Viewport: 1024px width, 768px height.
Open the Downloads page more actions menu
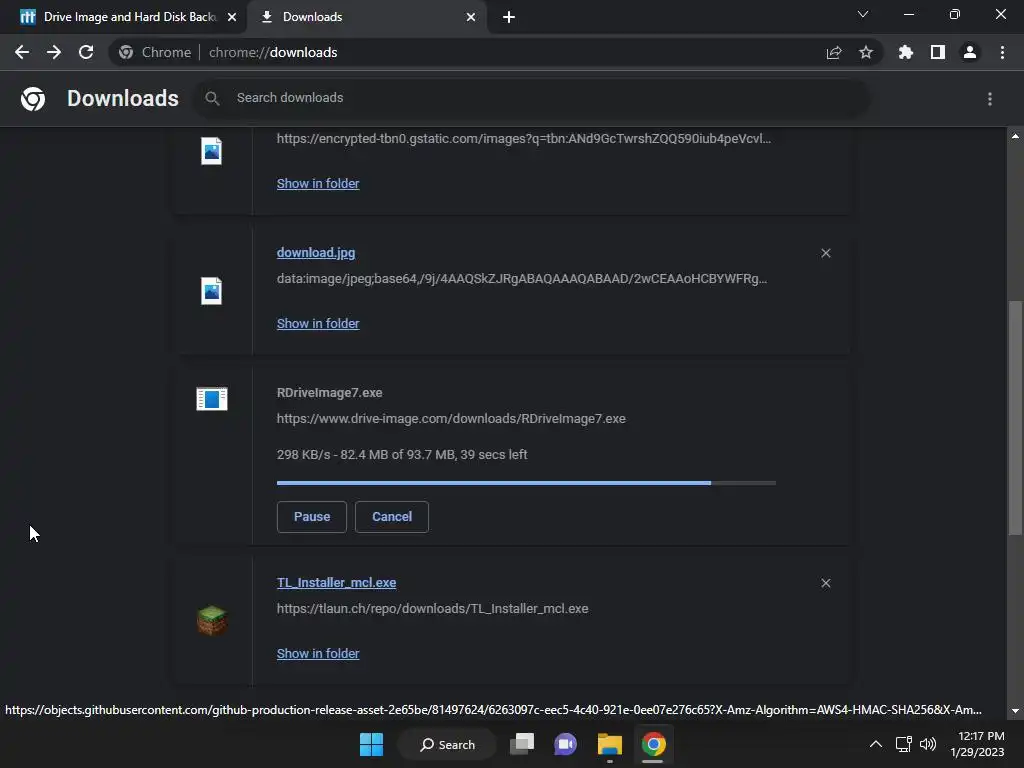point(990,99)
